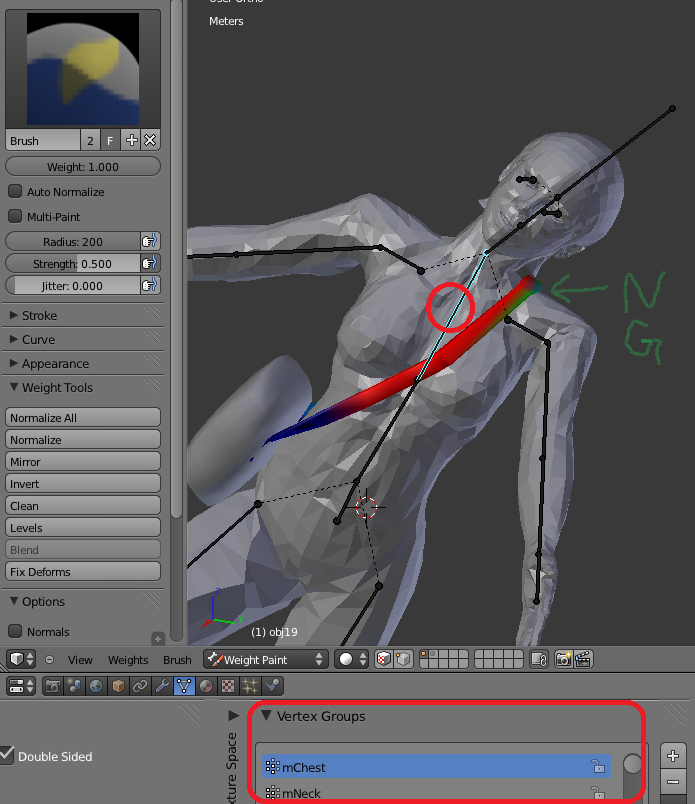Viewport: 695px width, 804px height.
Task: Collapse the Vertex Groups panel
Action: click(x=266, y=716)
